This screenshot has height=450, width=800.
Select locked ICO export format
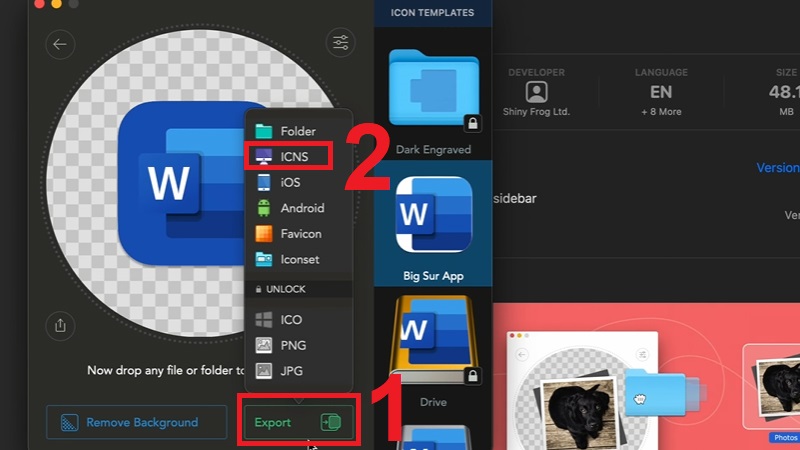point(298,319)
